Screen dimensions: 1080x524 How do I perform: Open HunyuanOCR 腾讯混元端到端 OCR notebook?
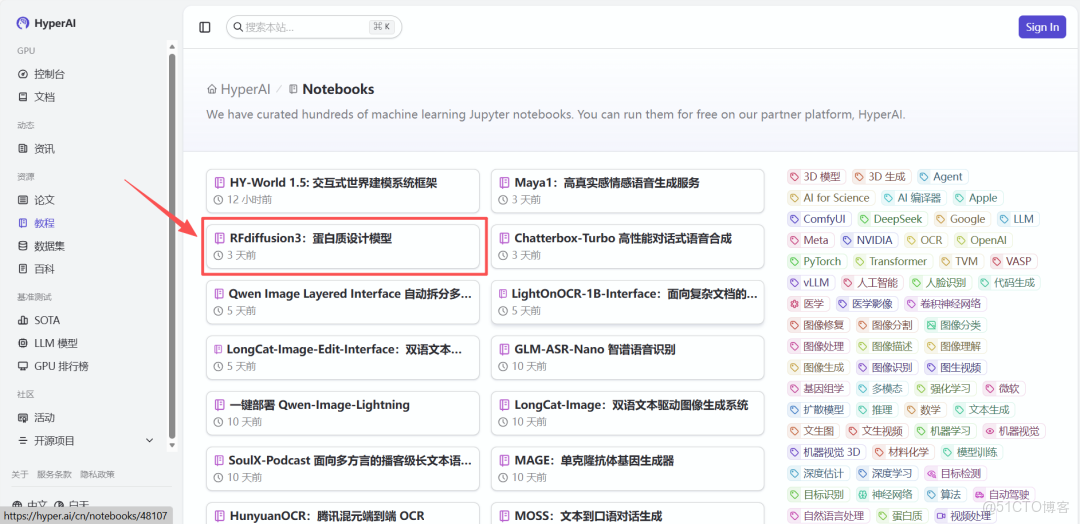(342, 514)
